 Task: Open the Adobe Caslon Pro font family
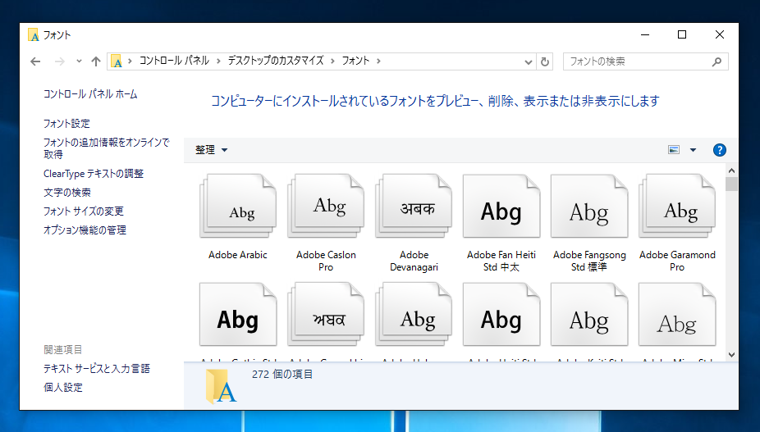[x=326, y=207]
